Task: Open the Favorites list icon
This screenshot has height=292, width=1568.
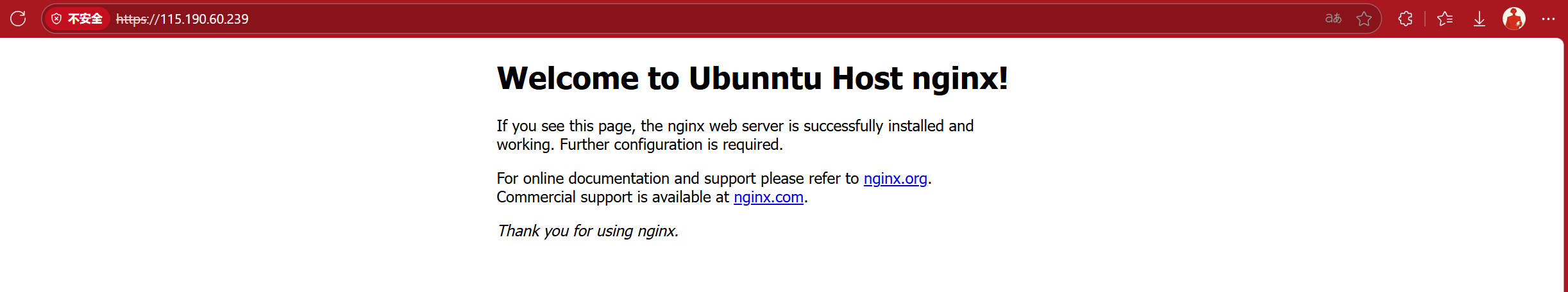Action: click(x=1445, y=19)
